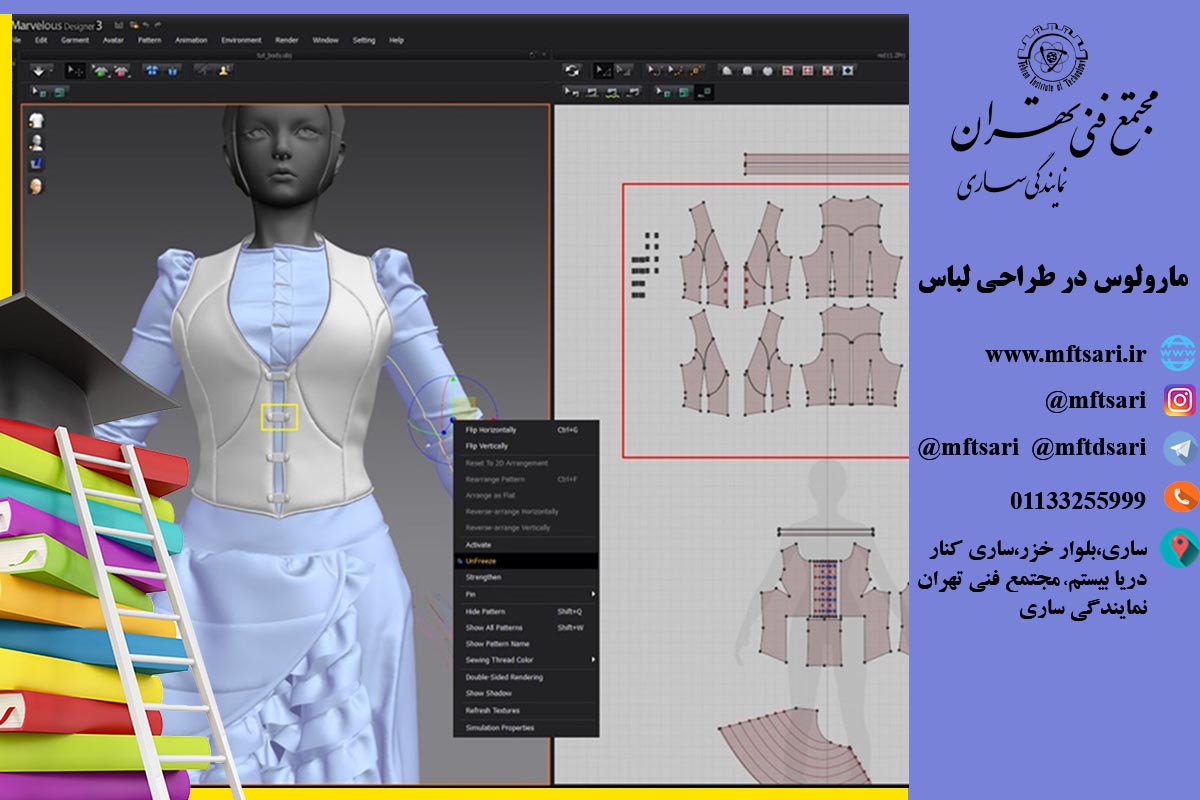Choose Flip Horizontally in context menu
Screen dimensions: 1200x800
pos(526,430)
